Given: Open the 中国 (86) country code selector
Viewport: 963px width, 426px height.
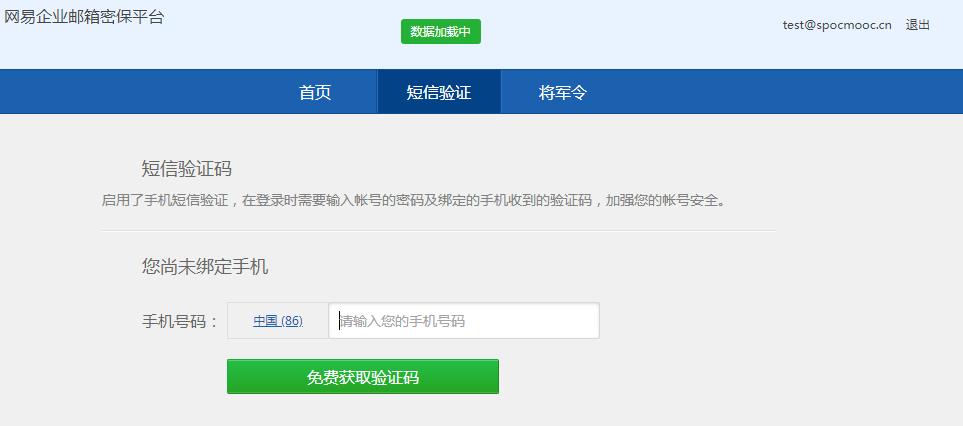Looking at the screenshot, I should tap(278, 321).
